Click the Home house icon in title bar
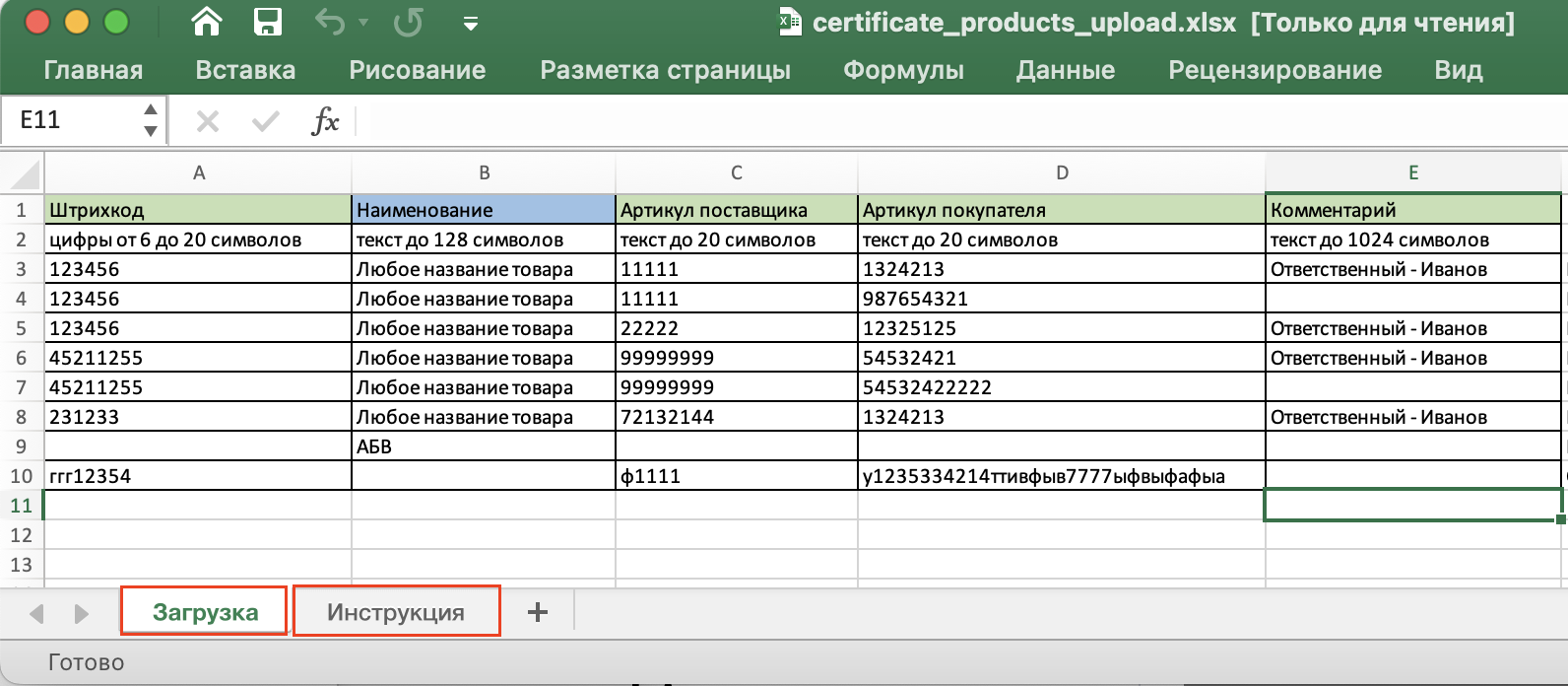 pos(206,22)
